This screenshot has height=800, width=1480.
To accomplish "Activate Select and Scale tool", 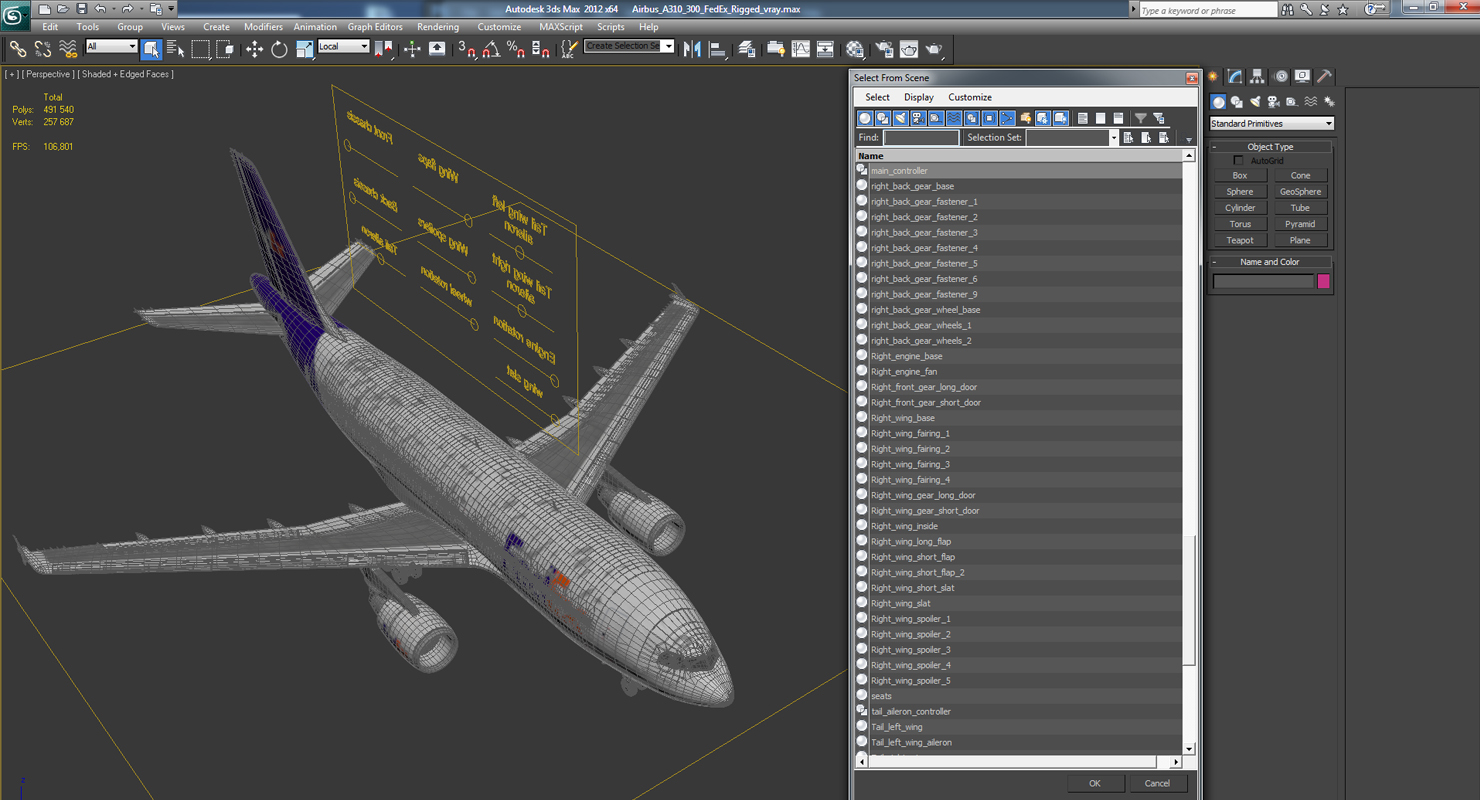I will (304, 48).
